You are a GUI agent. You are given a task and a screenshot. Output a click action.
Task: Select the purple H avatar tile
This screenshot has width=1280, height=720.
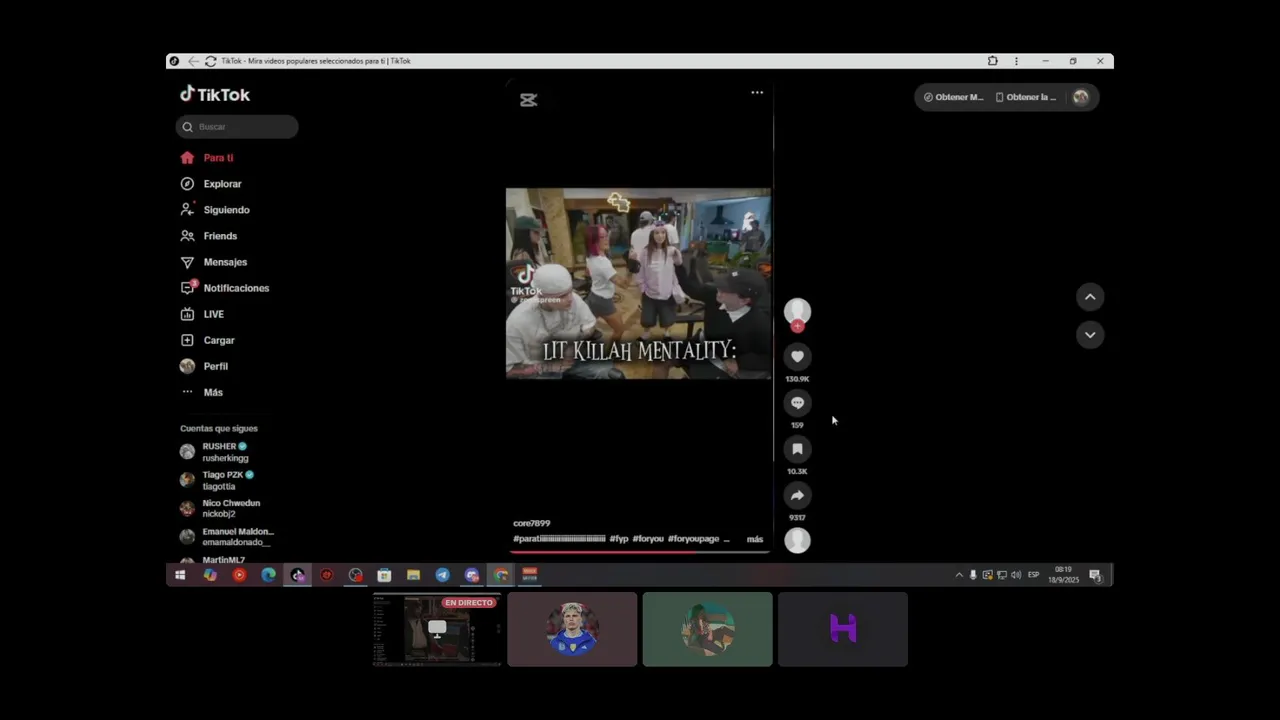click(x=843, y=629)
